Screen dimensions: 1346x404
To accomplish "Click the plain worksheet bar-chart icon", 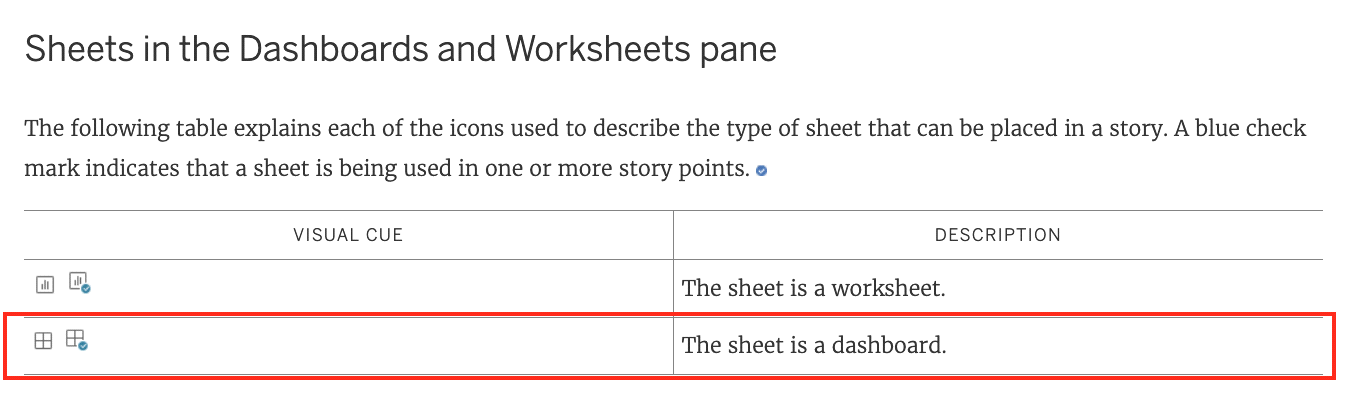I will point(44,285).
